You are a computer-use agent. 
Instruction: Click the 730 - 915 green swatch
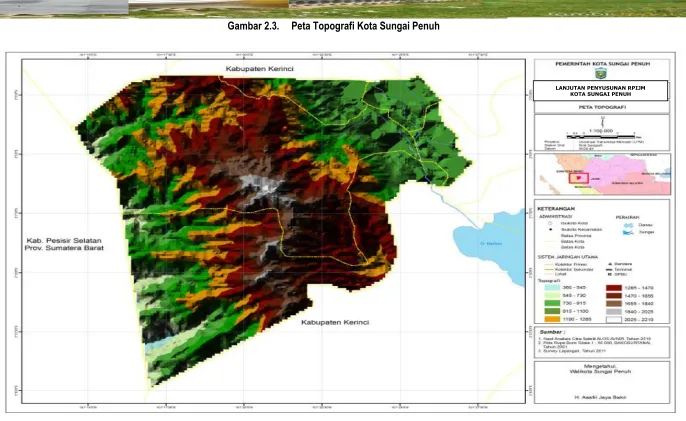[552, 303]
